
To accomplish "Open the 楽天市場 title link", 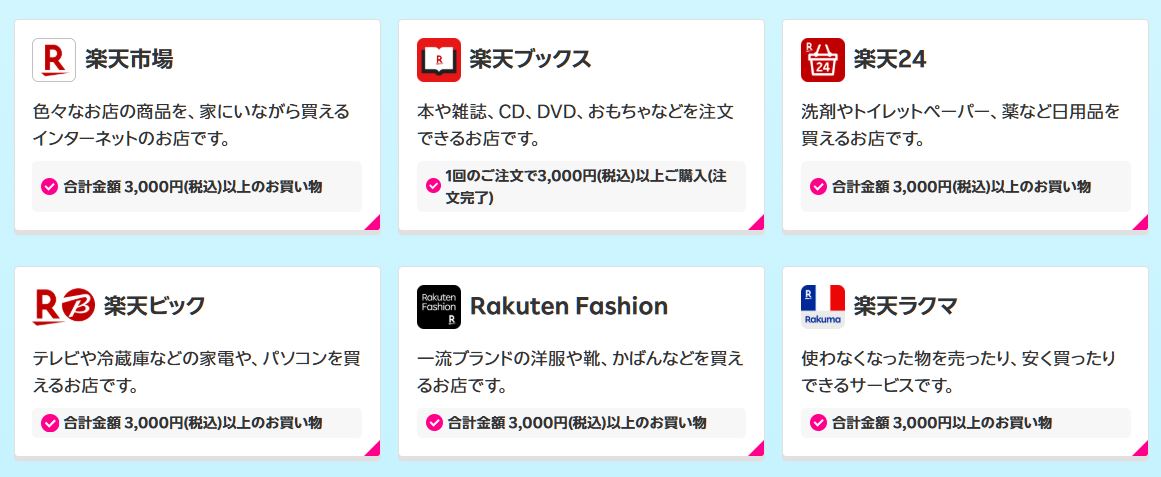I will 129,59.
